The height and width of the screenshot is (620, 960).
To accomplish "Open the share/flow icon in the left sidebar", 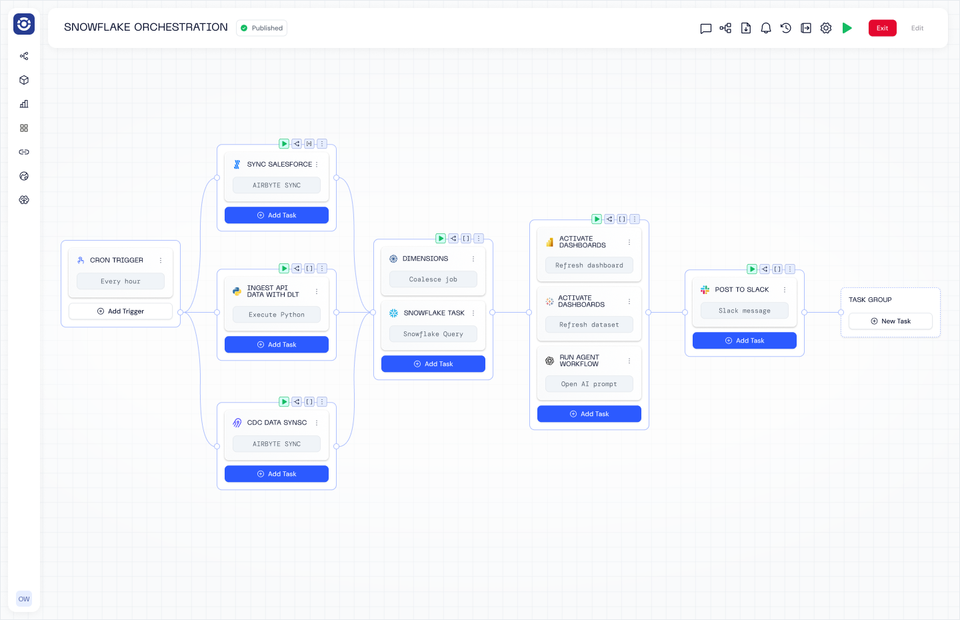I will (x=23, y=56).
